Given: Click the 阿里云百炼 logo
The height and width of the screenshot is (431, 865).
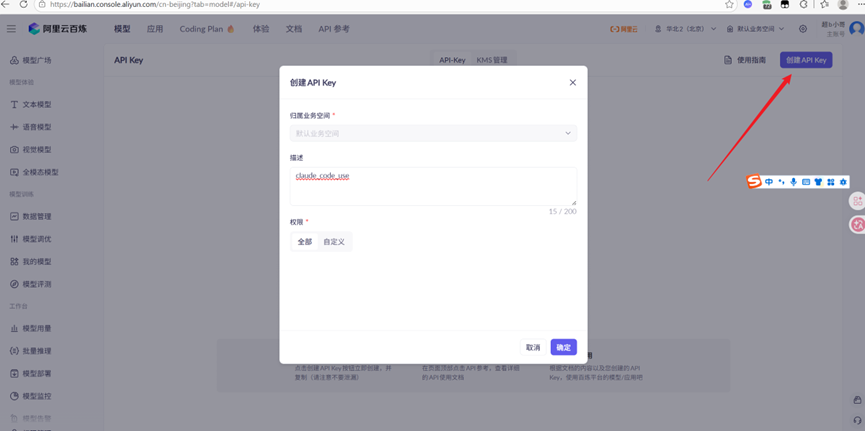Looking at the screenshot, I should (x=58, y=29).
